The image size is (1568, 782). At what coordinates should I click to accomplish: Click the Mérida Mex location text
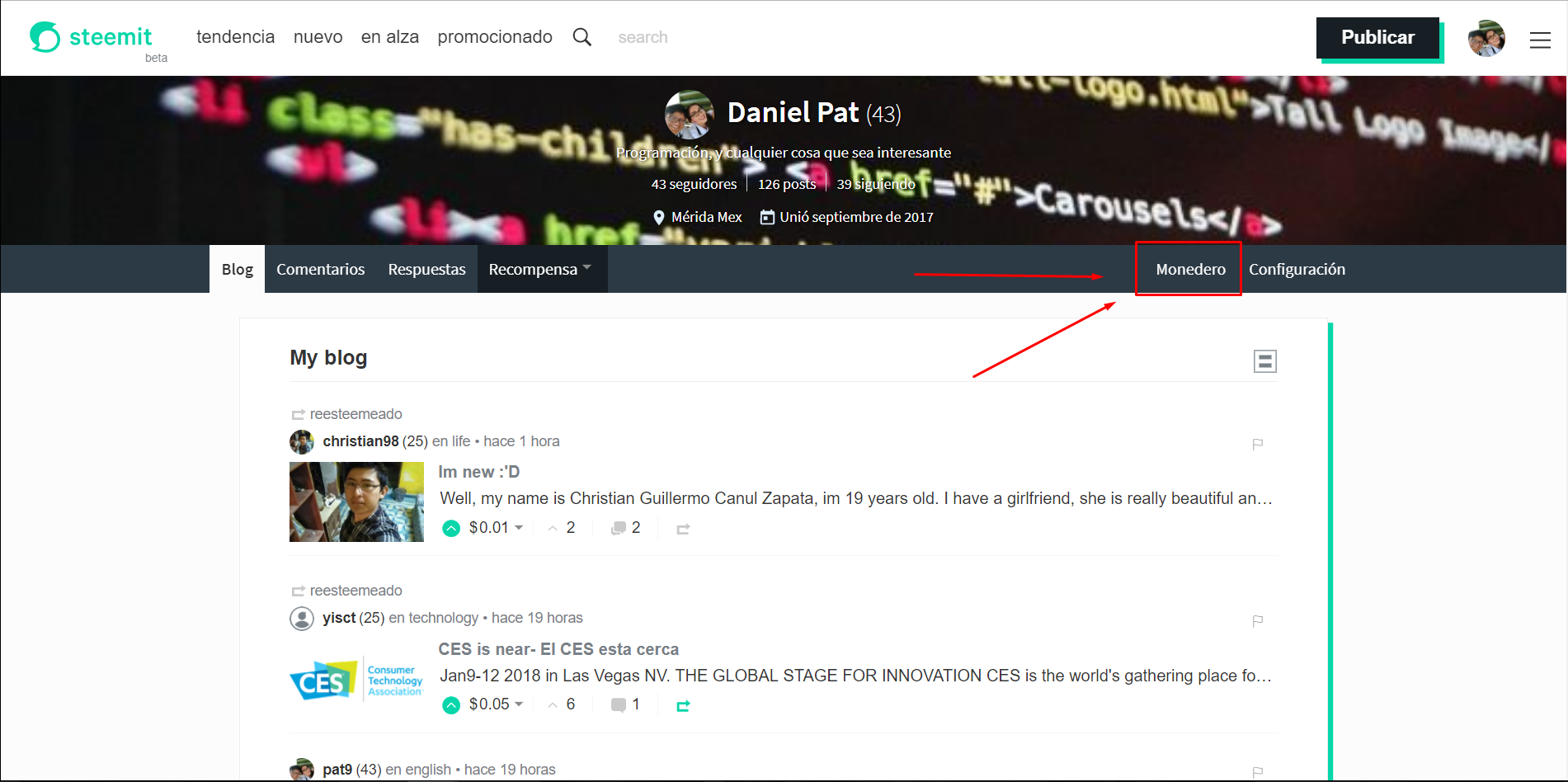707,217
